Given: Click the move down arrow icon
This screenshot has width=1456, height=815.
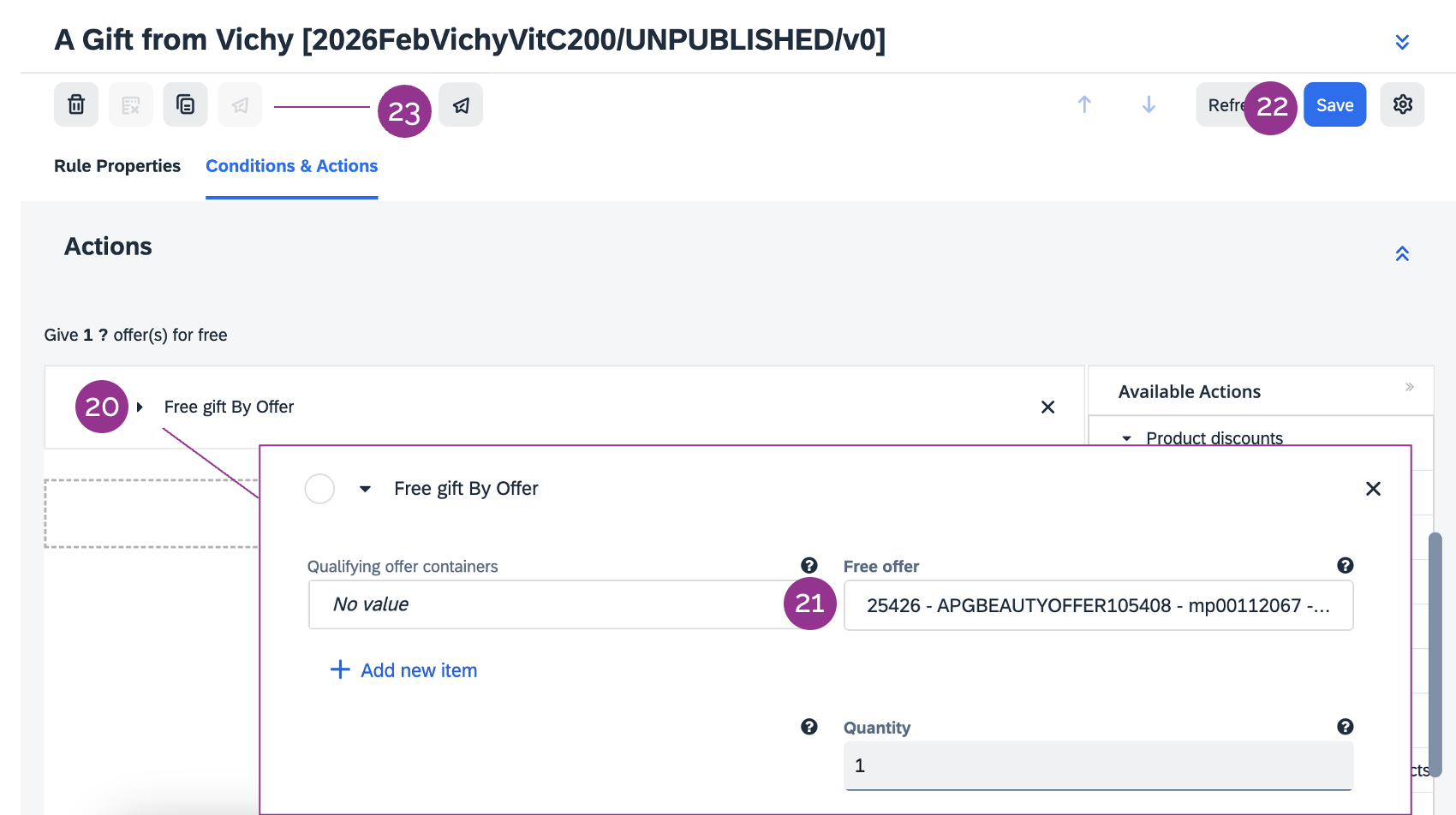Looking at the screenshot, I should 1149,104.
